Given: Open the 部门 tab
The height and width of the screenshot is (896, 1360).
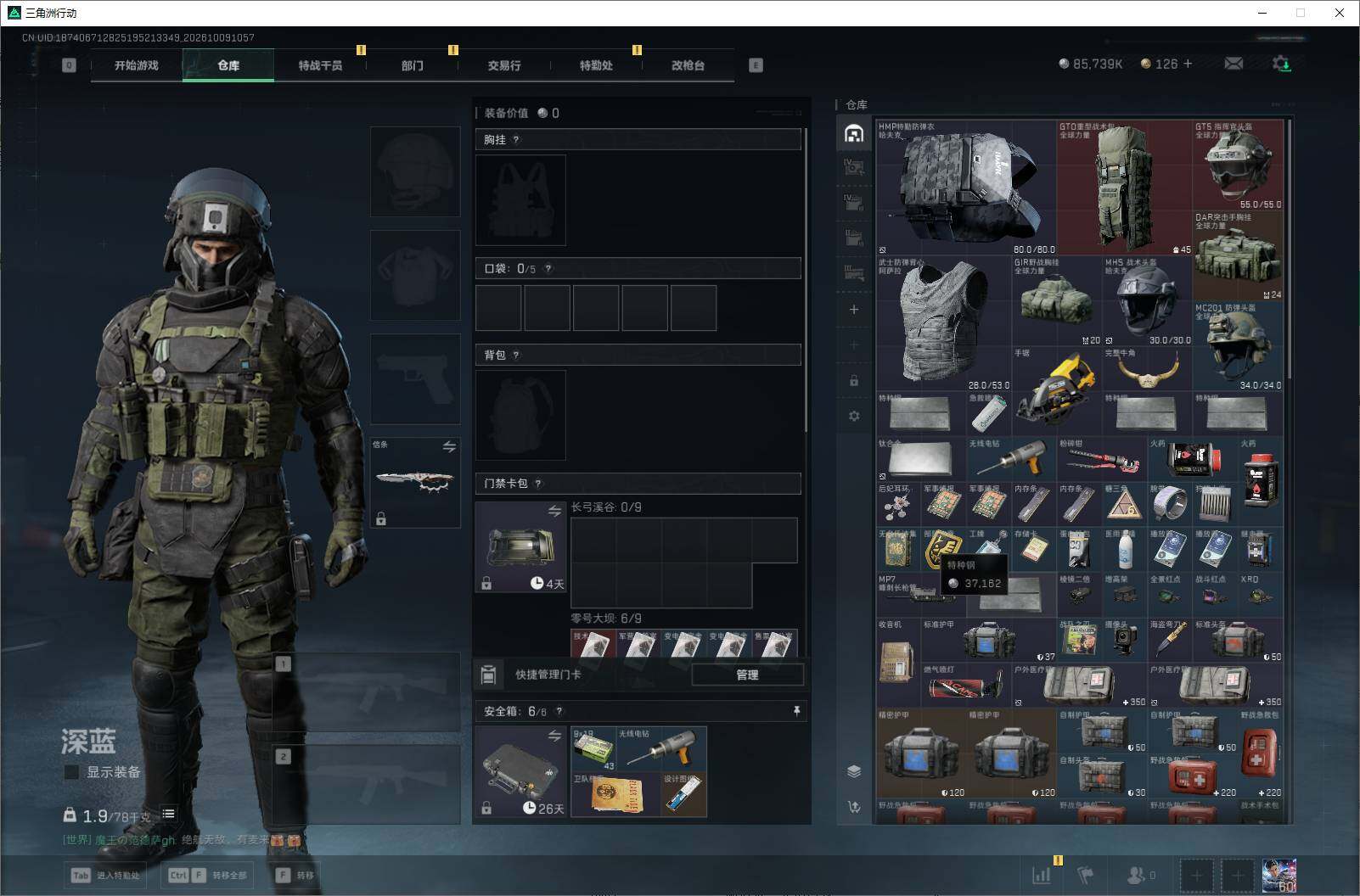Looking at the screenshot, I should pyautogui.click(x=413, y=65).
